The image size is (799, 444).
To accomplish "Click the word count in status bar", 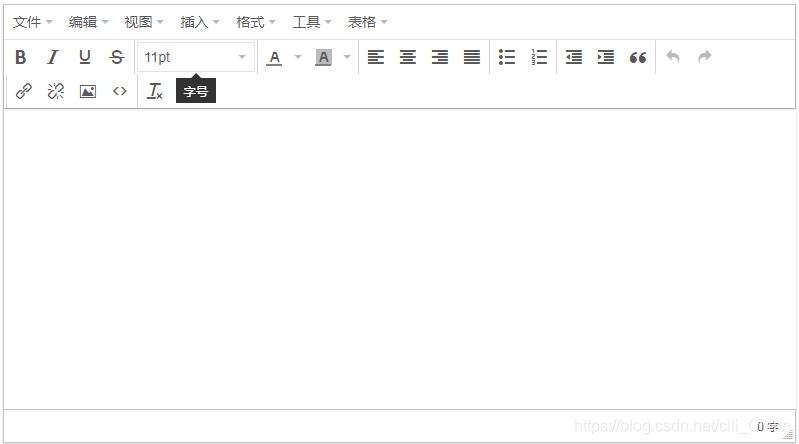I will [x=767, y=427].
